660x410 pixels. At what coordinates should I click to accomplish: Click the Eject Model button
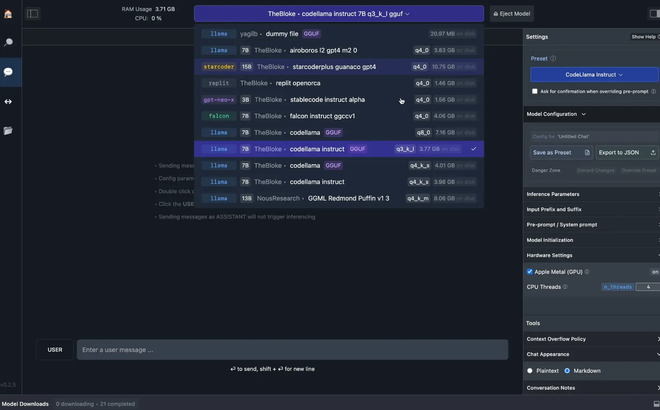pyautogui.click(x=512, y=14)
